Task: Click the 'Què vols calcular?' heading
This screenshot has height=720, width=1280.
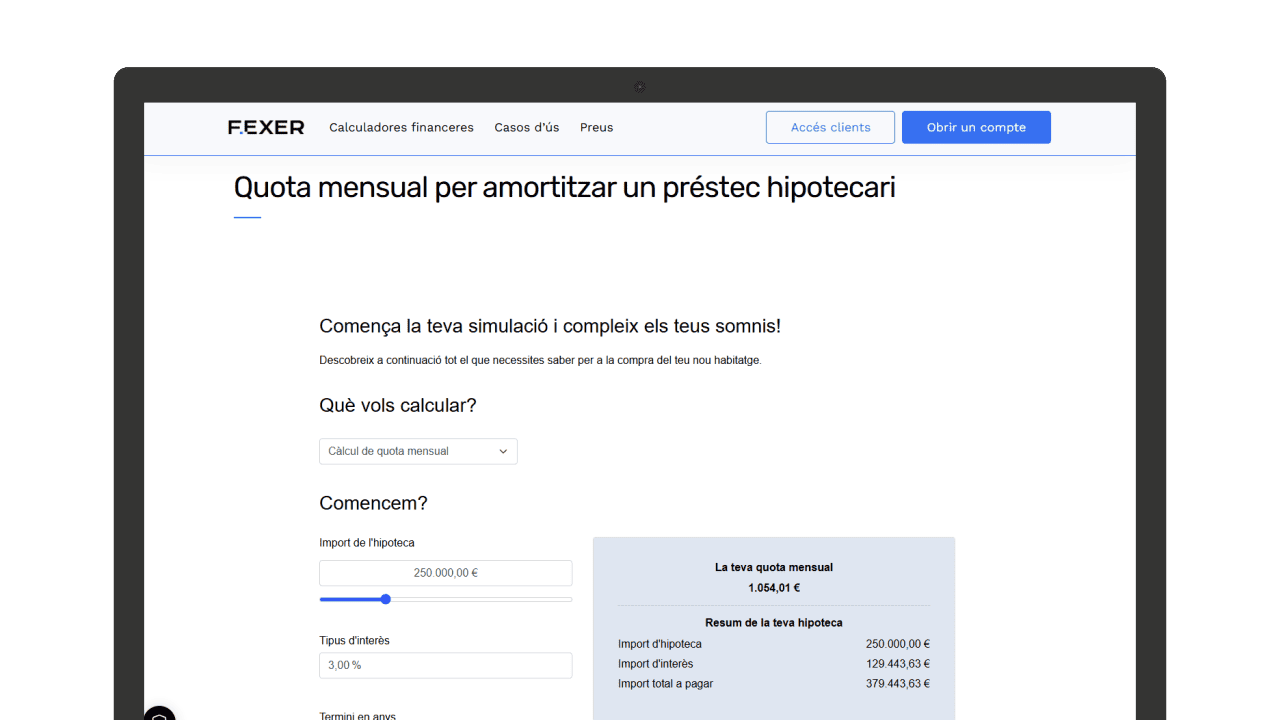Action: coord(397,405)
